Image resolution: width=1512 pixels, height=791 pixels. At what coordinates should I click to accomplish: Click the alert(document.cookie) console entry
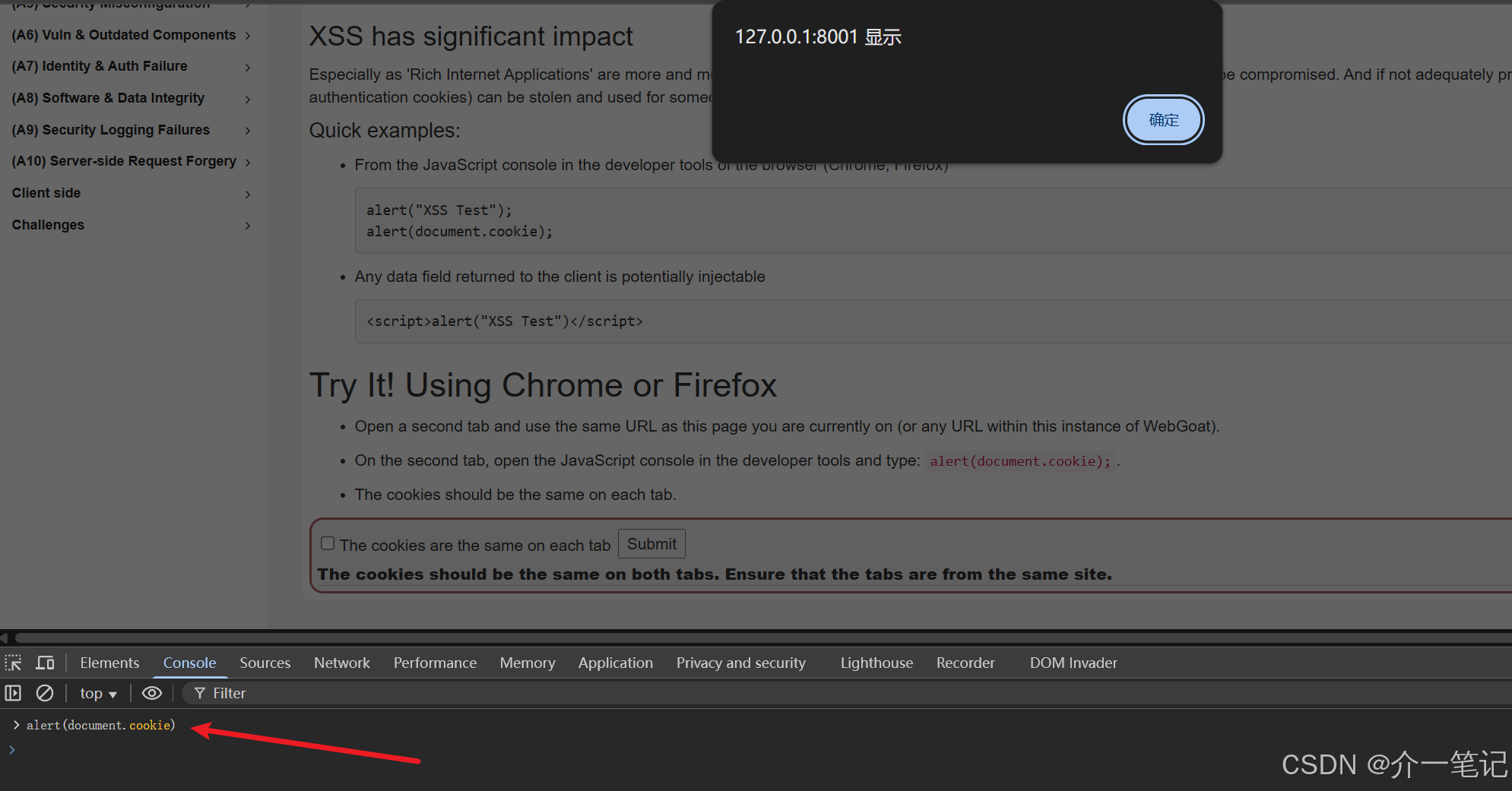101,725
